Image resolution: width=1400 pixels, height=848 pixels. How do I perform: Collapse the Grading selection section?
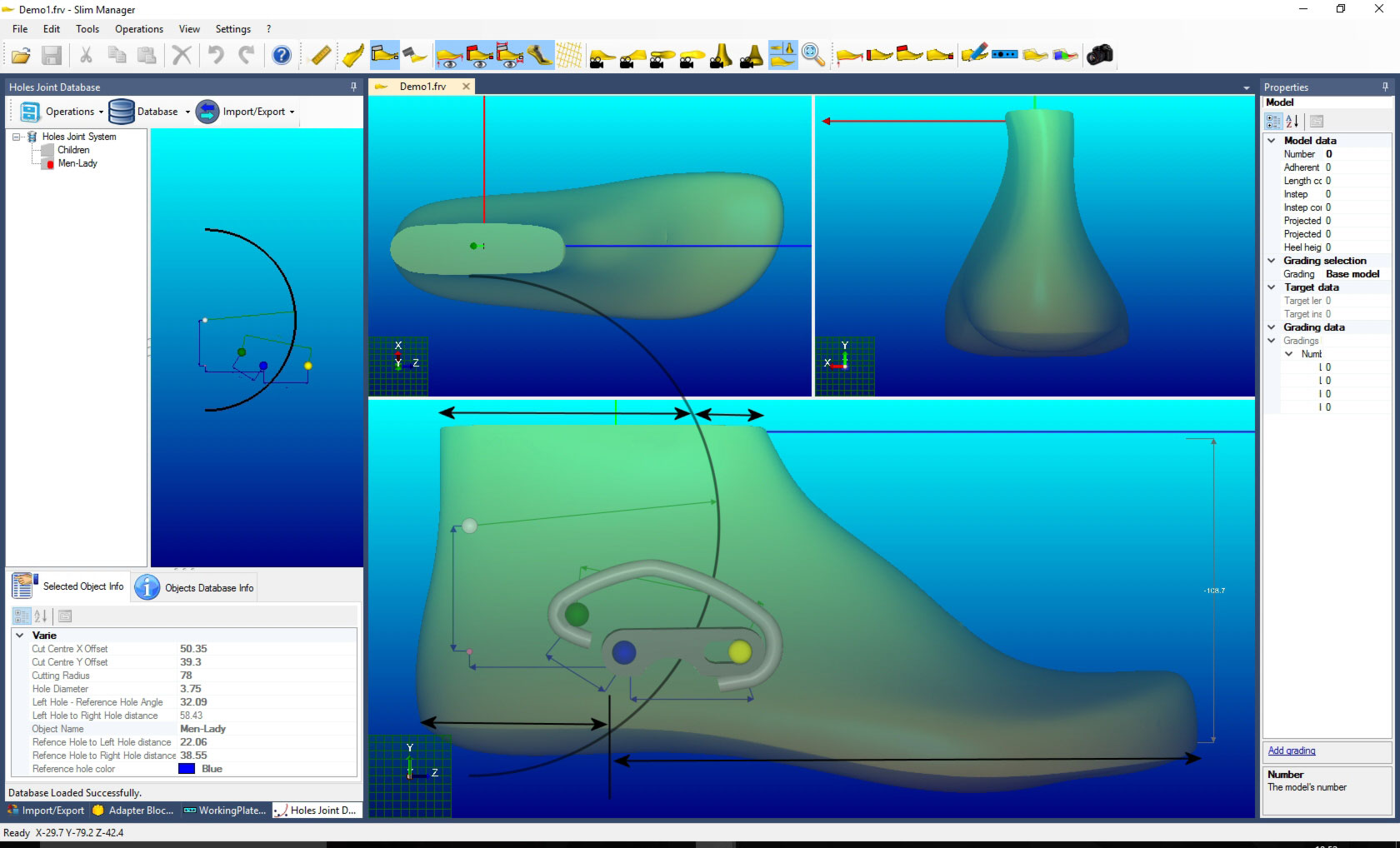pos(1272,261)
